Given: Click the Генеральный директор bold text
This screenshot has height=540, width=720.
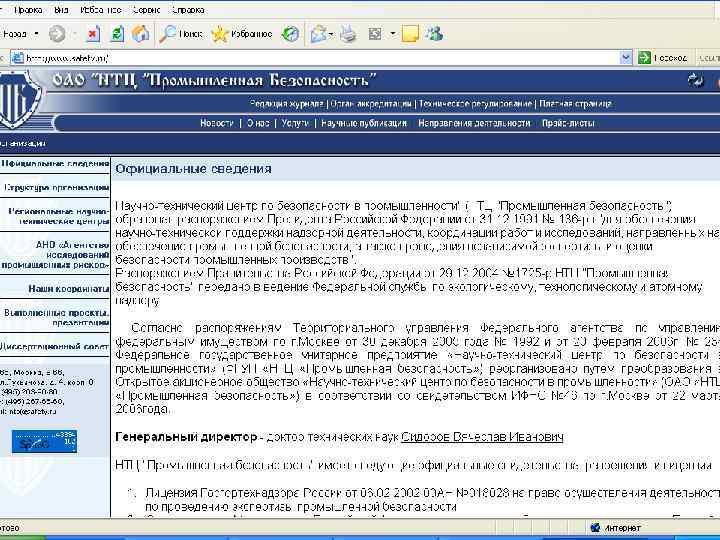Looking at the screenshot, I should point(186,437).
